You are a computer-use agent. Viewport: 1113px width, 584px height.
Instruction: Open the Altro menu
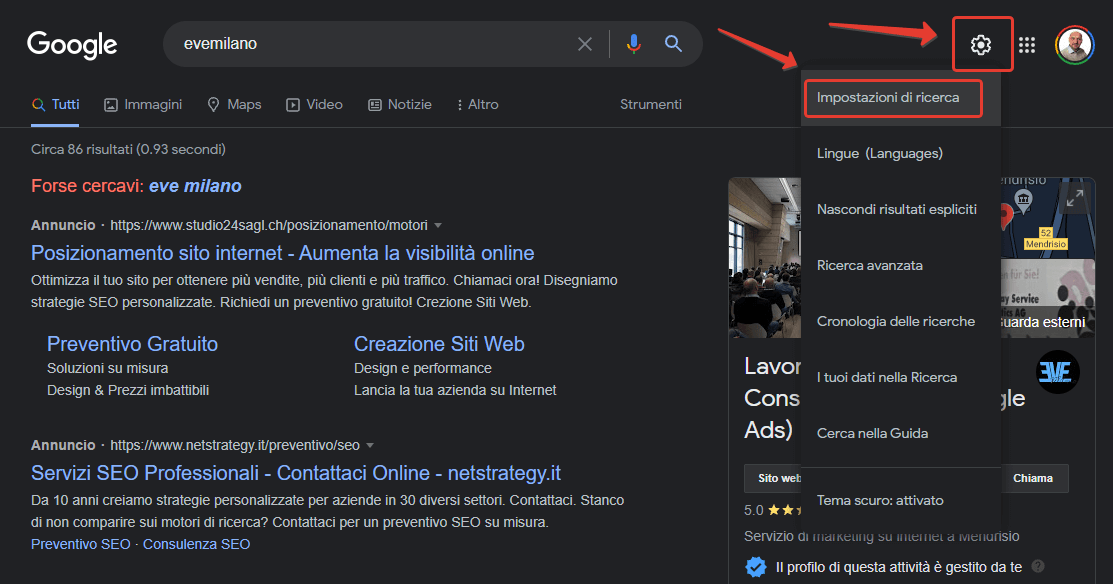pos(478,104)
